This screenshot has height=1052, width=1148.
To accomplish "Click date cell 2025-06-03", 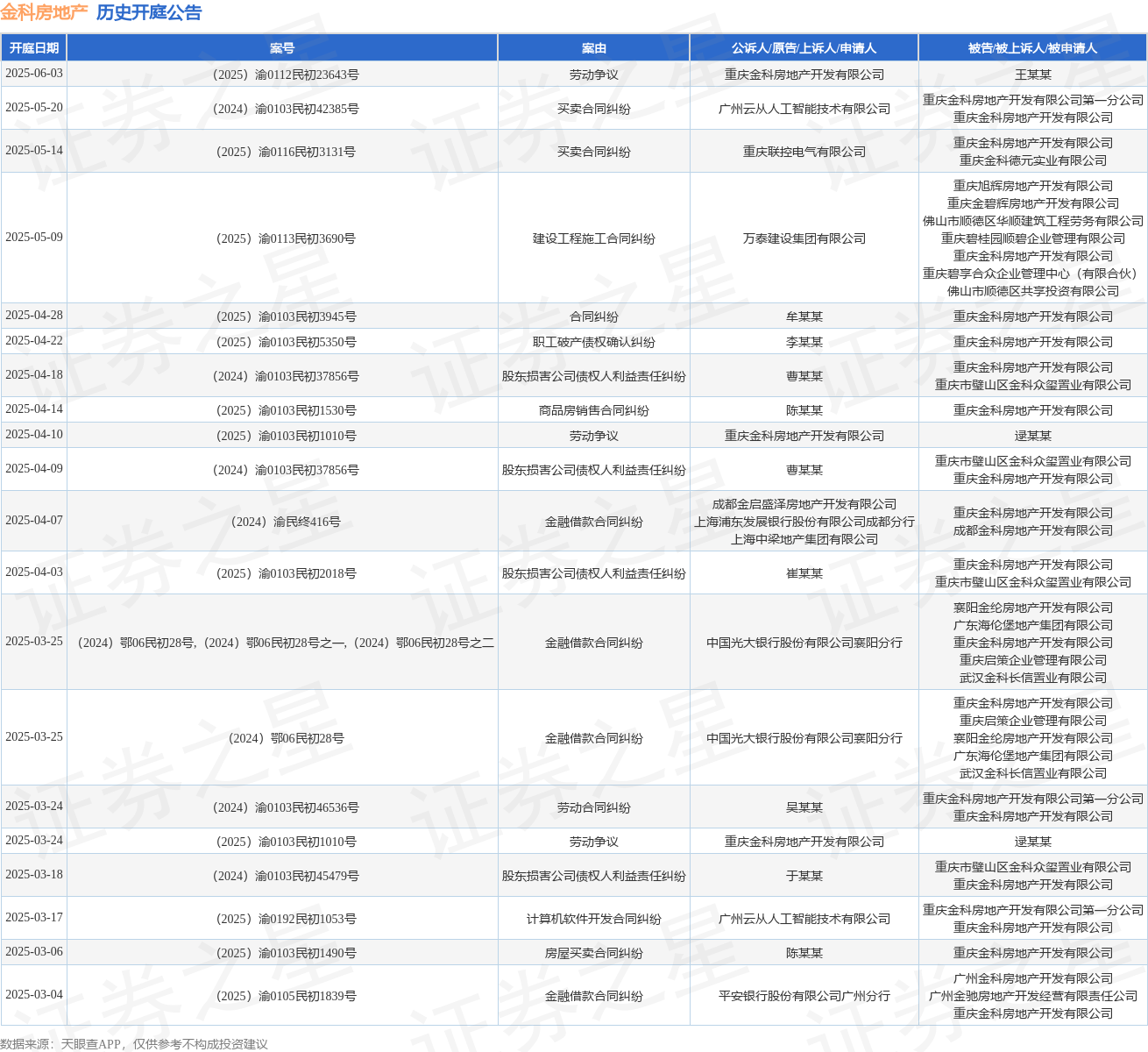I will [x=34, y=74].
